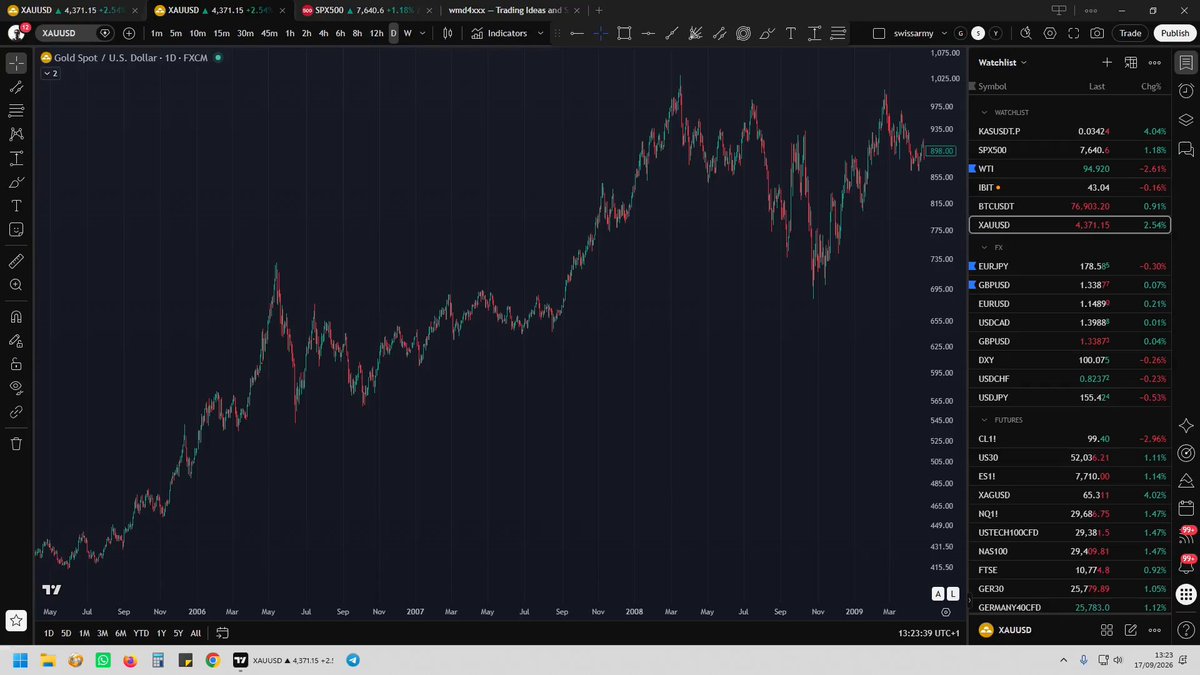Select the USDJPY watchlist row
The image size is (1200, 675).
1070,398
